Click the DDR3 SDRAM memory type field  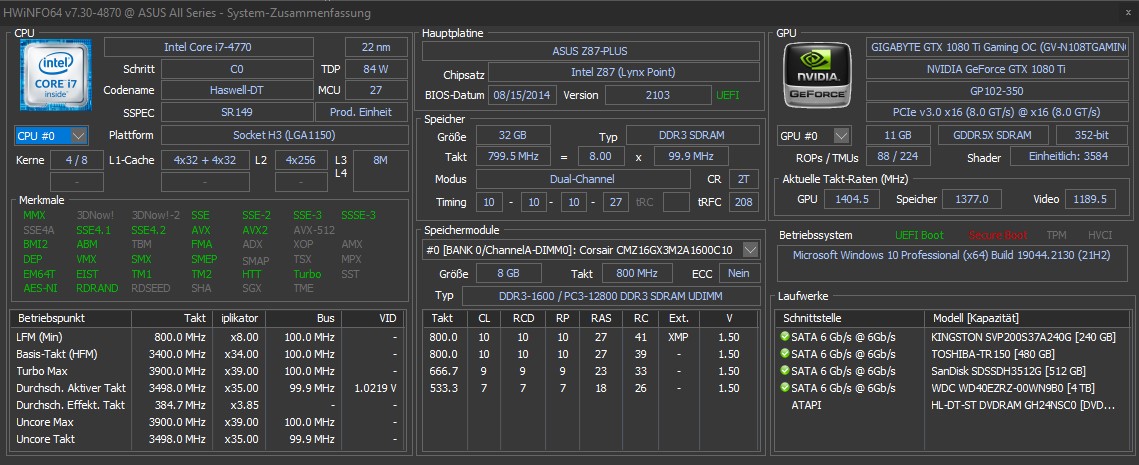click(x=692, y=136)
